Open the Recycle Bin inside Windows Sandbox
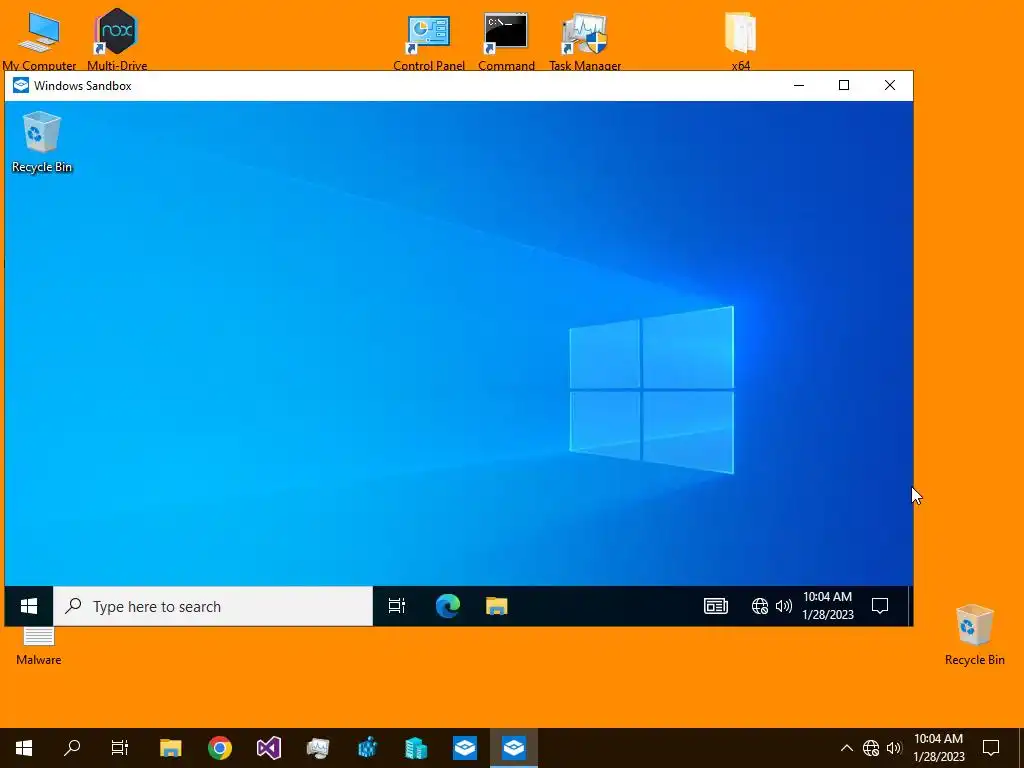Viewport: 1024px width, 768px height. coord(42,142)
